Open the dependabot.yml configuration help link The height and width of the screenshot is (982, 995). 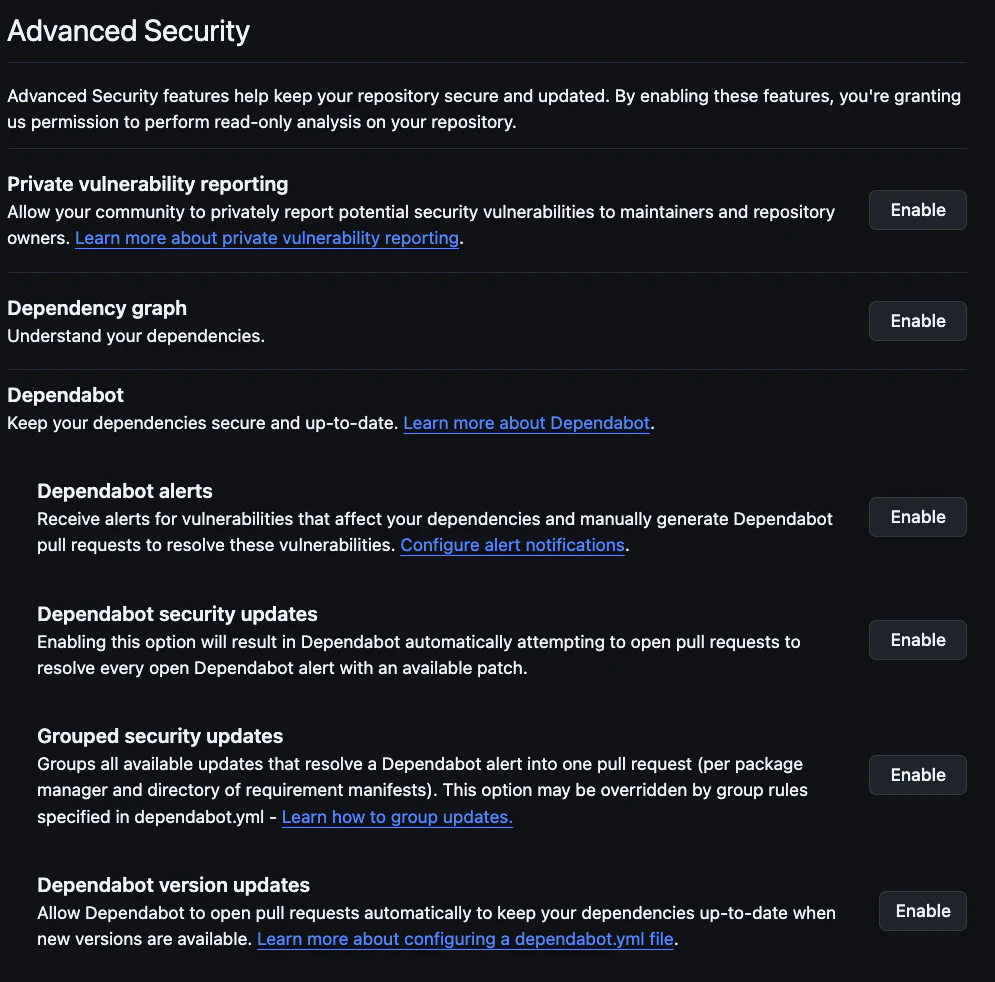coord(466,939)
